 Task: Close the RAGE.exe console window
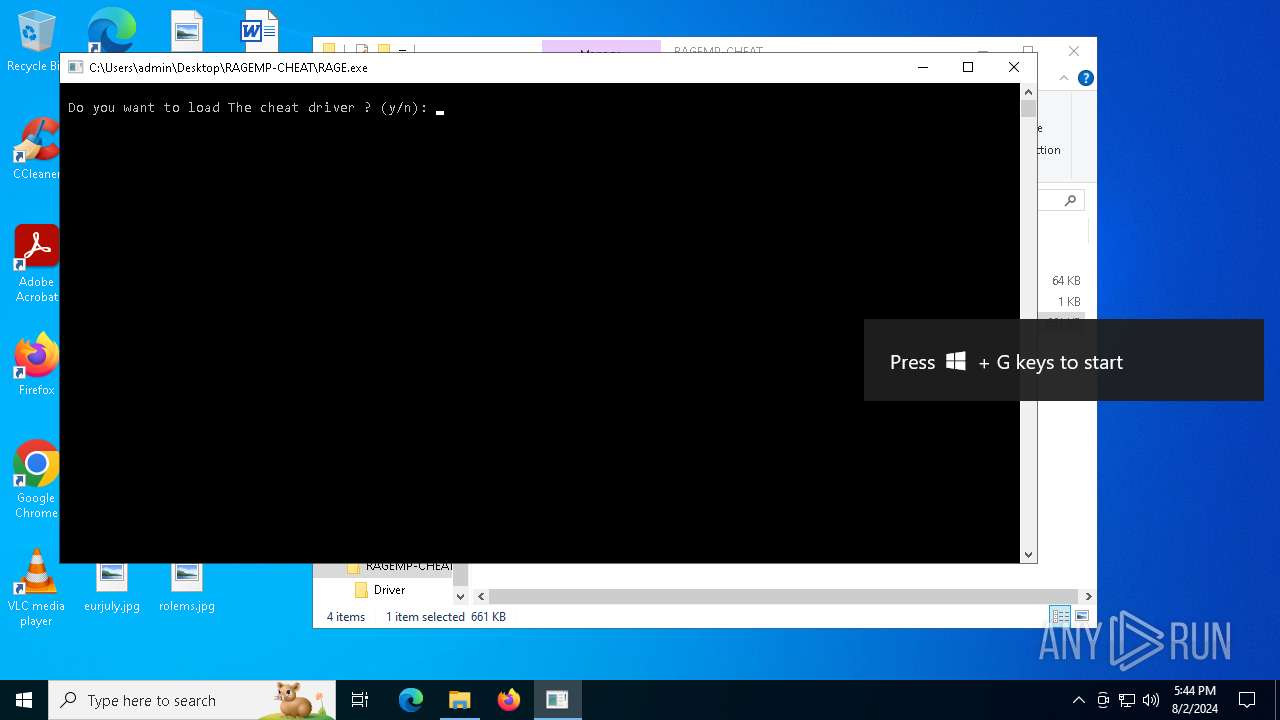(1013, 67)
